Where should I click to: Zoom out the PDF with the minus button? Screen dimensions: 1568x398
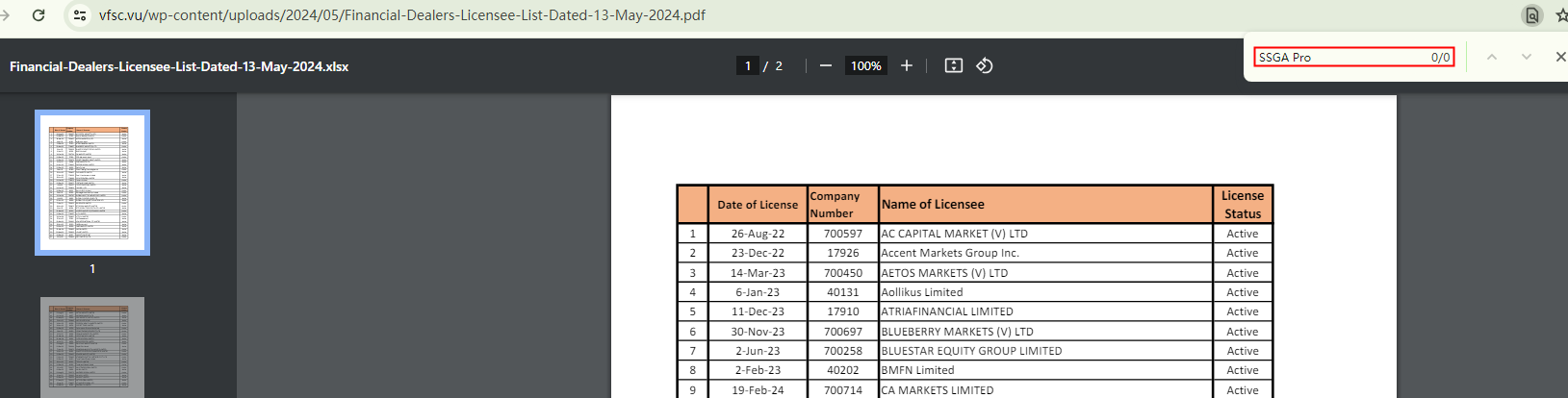click(825, 65)
